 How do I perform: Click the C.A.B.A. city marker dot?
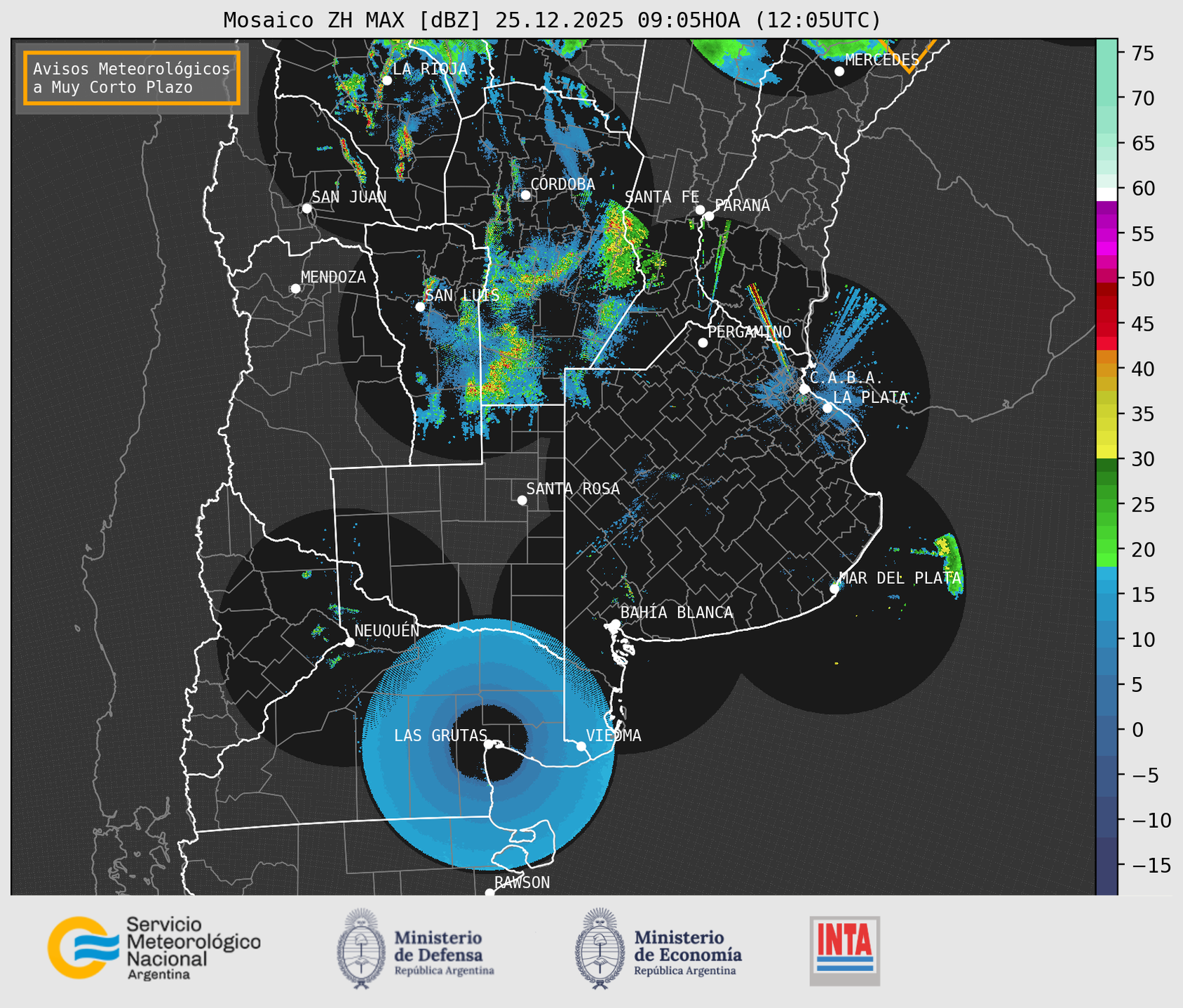(x=804, y=389)
